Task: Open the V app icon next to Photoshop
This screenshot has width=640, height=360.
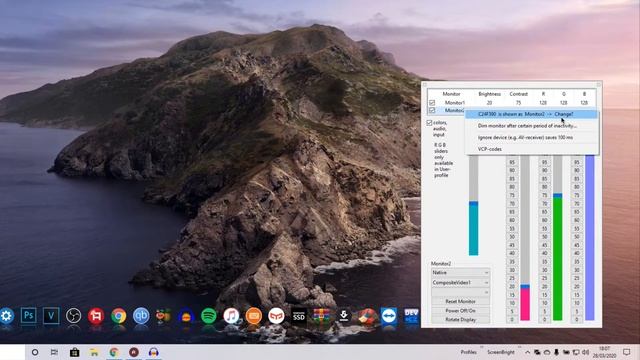Action: [x=51, y=316]
